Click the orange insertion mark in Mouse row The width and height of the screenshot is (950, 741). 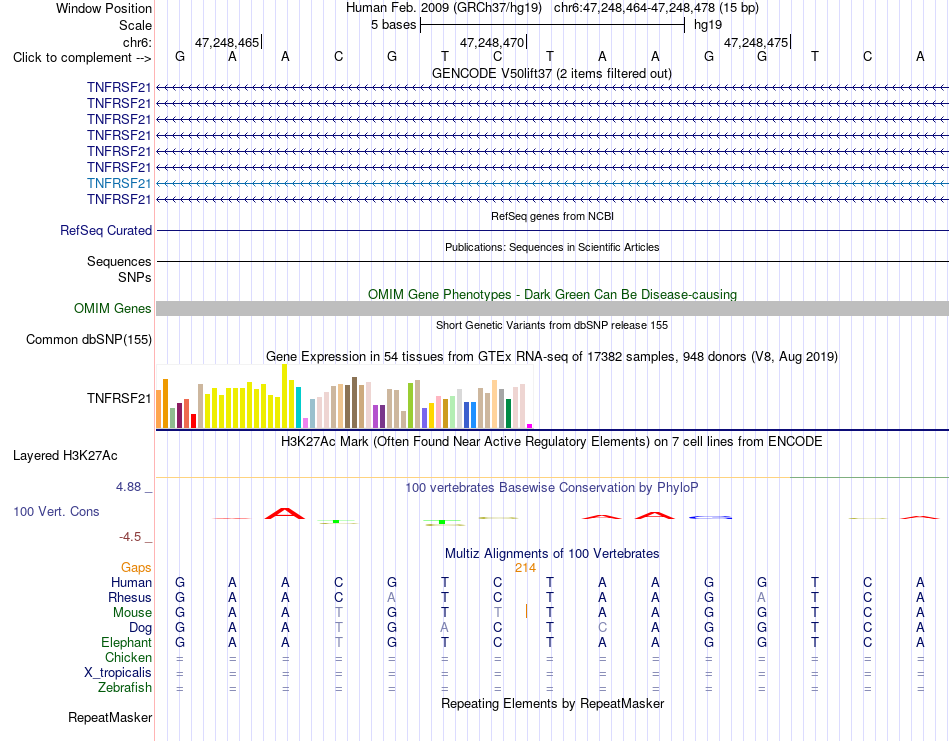click(x=526, y=611)
